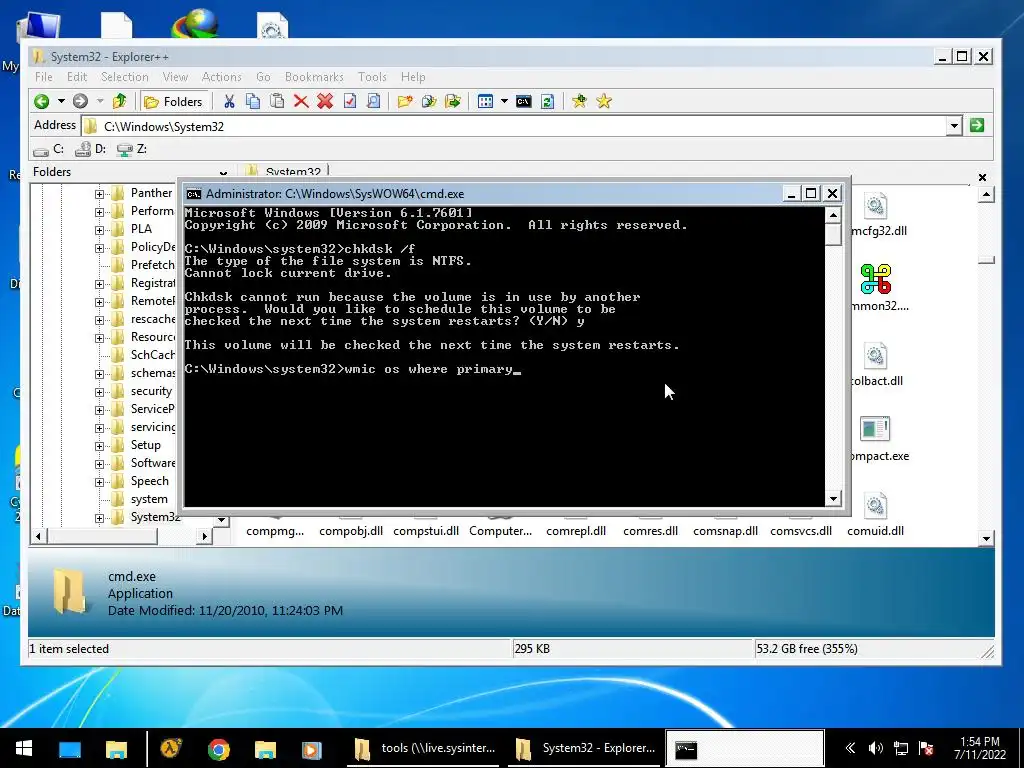Create a new folder with toolbar icon
This screenshot has width=1024, height=768.
pos(405,101)
